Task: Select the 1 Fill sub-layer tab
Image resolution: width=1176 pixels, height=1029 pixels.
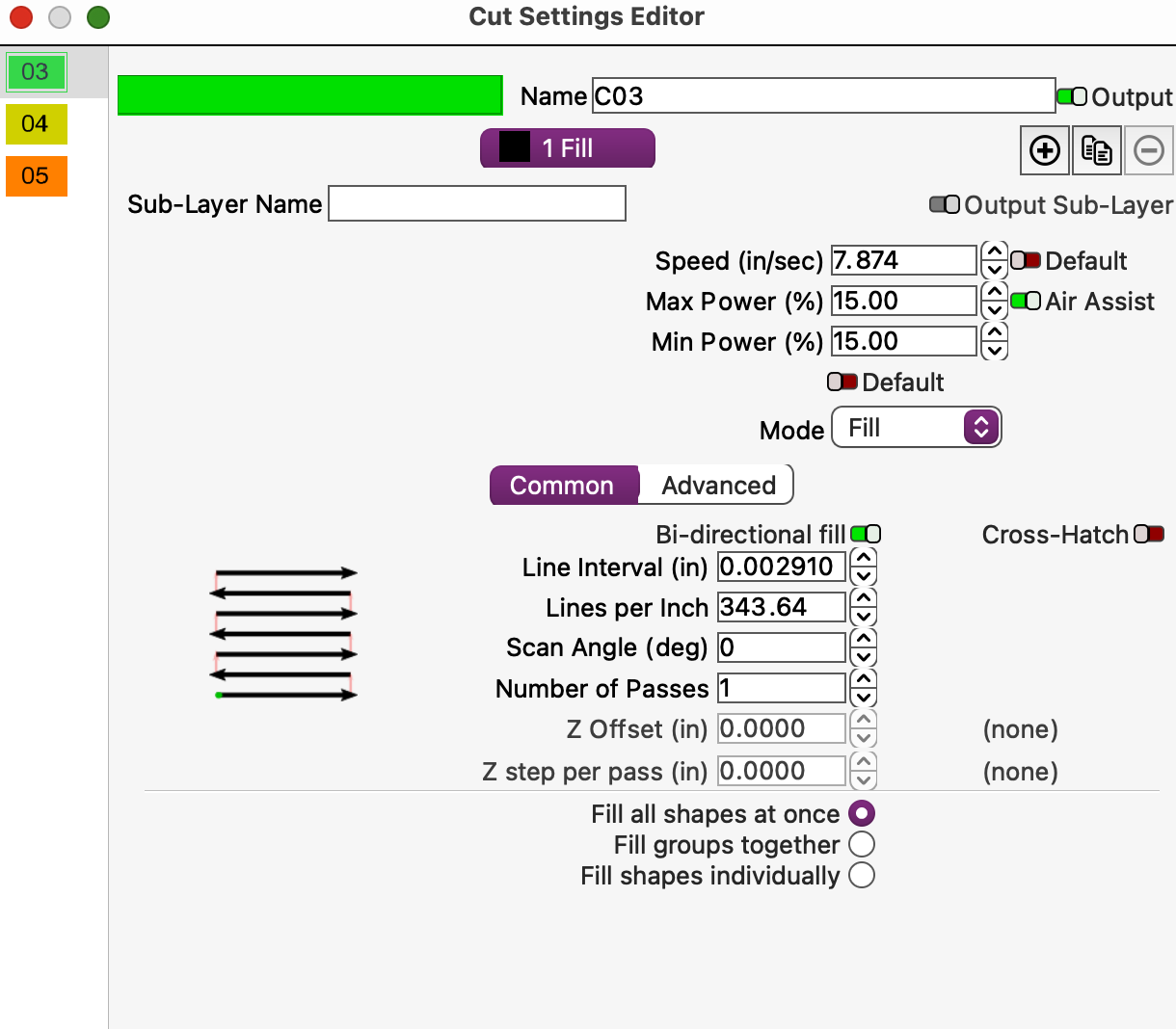Action: coord(568,148)
